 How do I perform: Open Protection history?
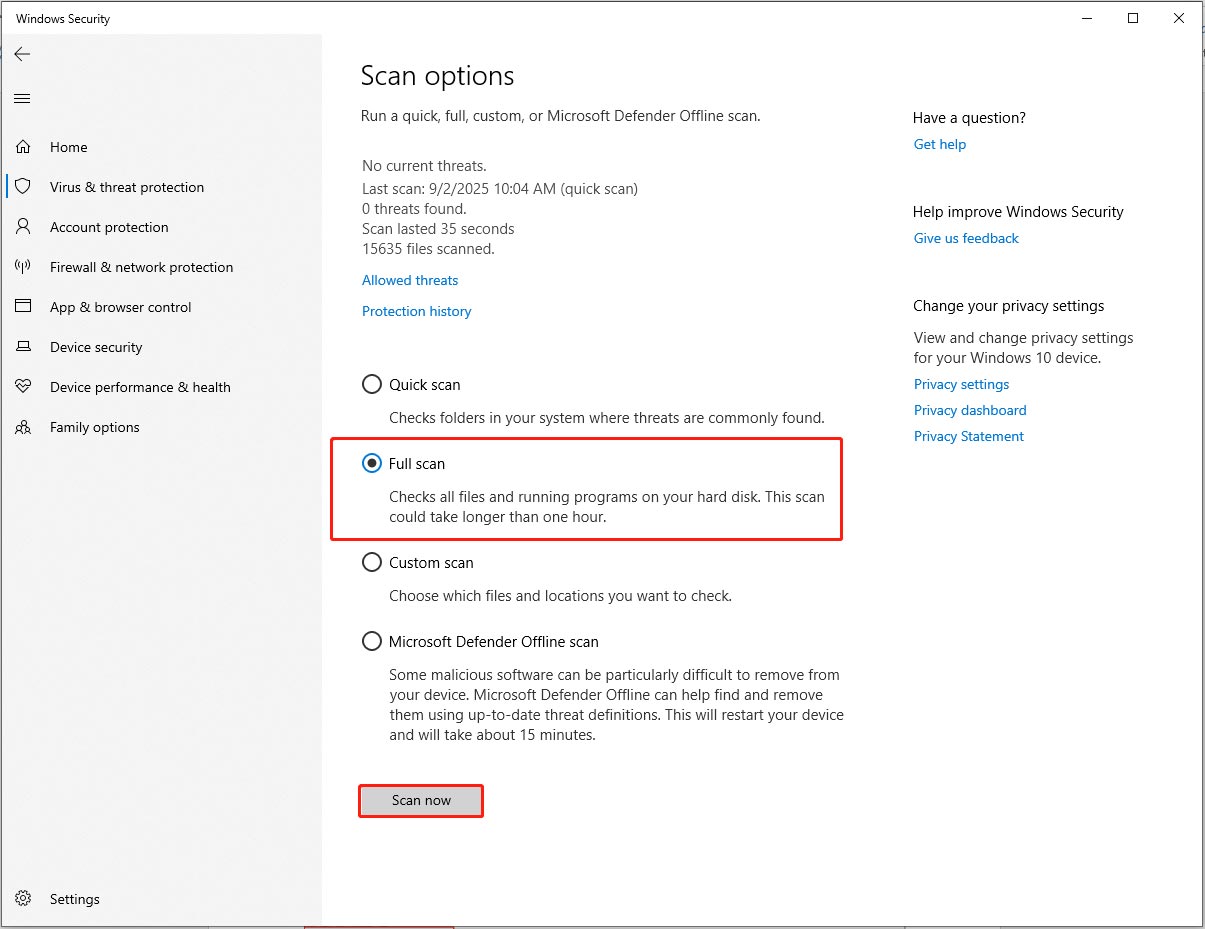click(x=416, y=311)
